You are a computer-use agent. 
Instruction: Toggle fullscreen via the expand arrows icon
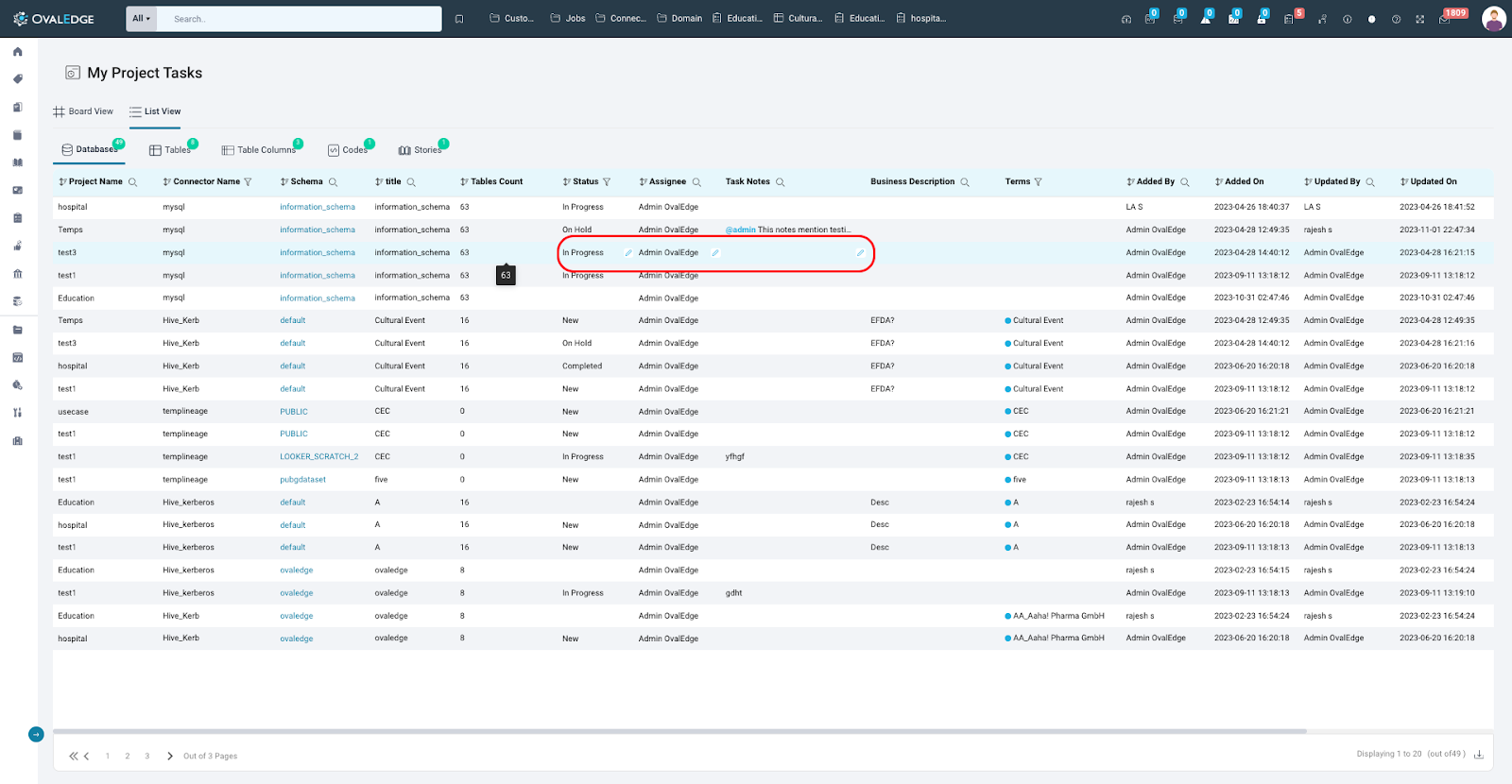tap(1419, 19)
